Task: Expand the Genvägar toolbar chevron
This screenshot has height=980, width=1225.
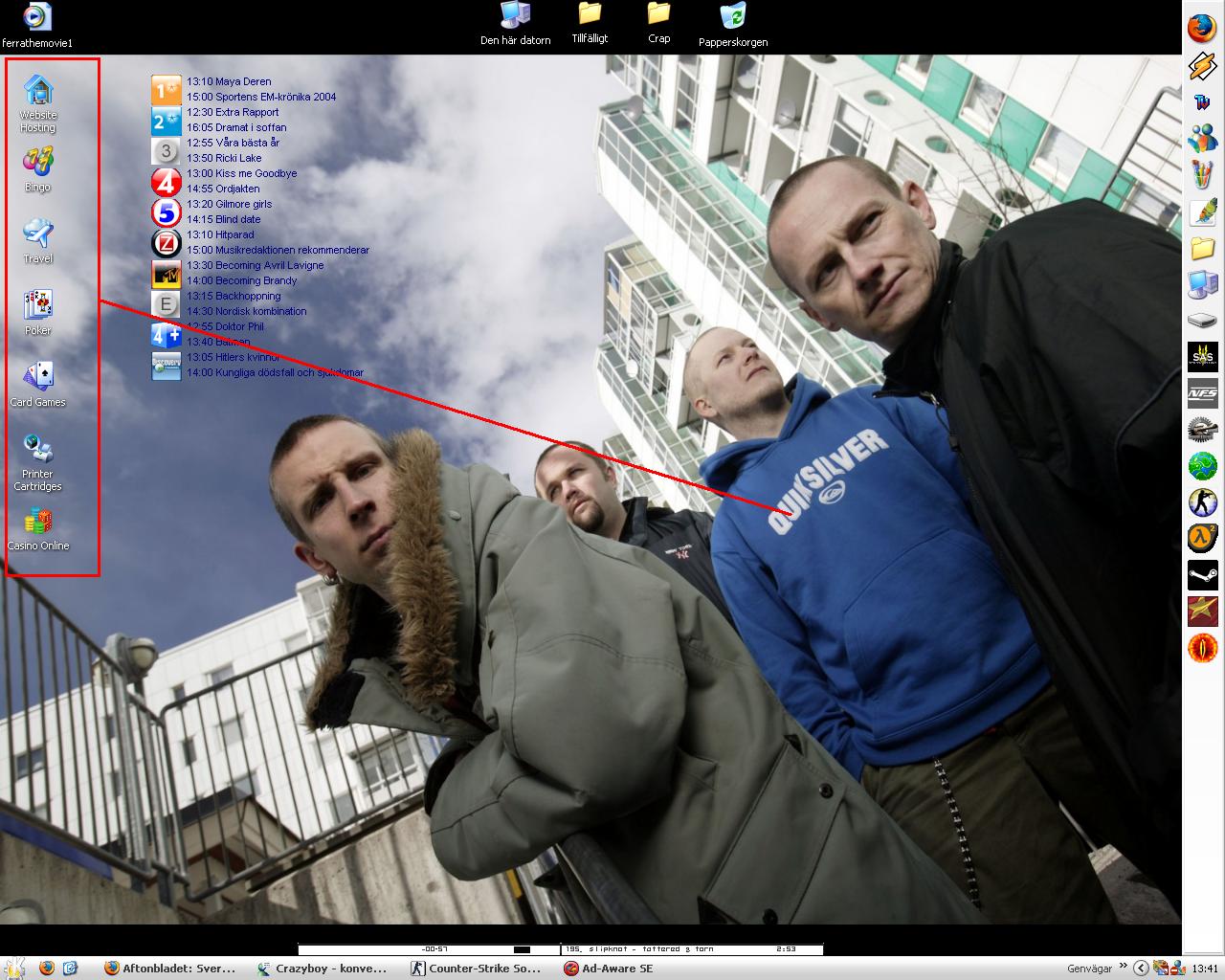Action: coord(1123,968)
